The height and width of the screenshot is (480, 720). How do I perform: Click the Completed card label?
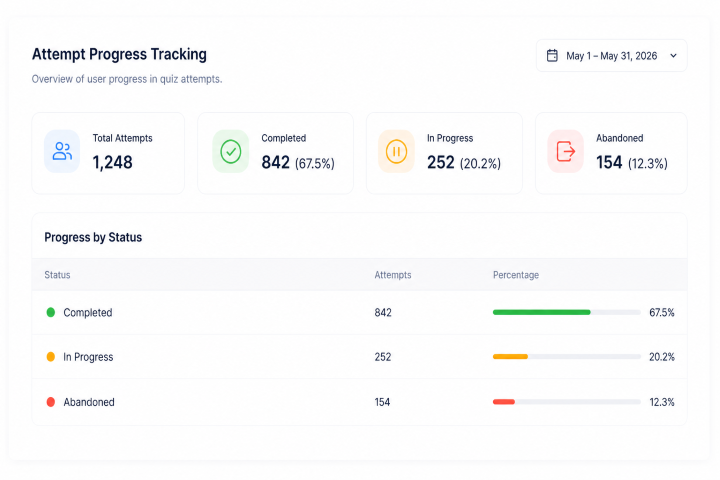point(284,138)
